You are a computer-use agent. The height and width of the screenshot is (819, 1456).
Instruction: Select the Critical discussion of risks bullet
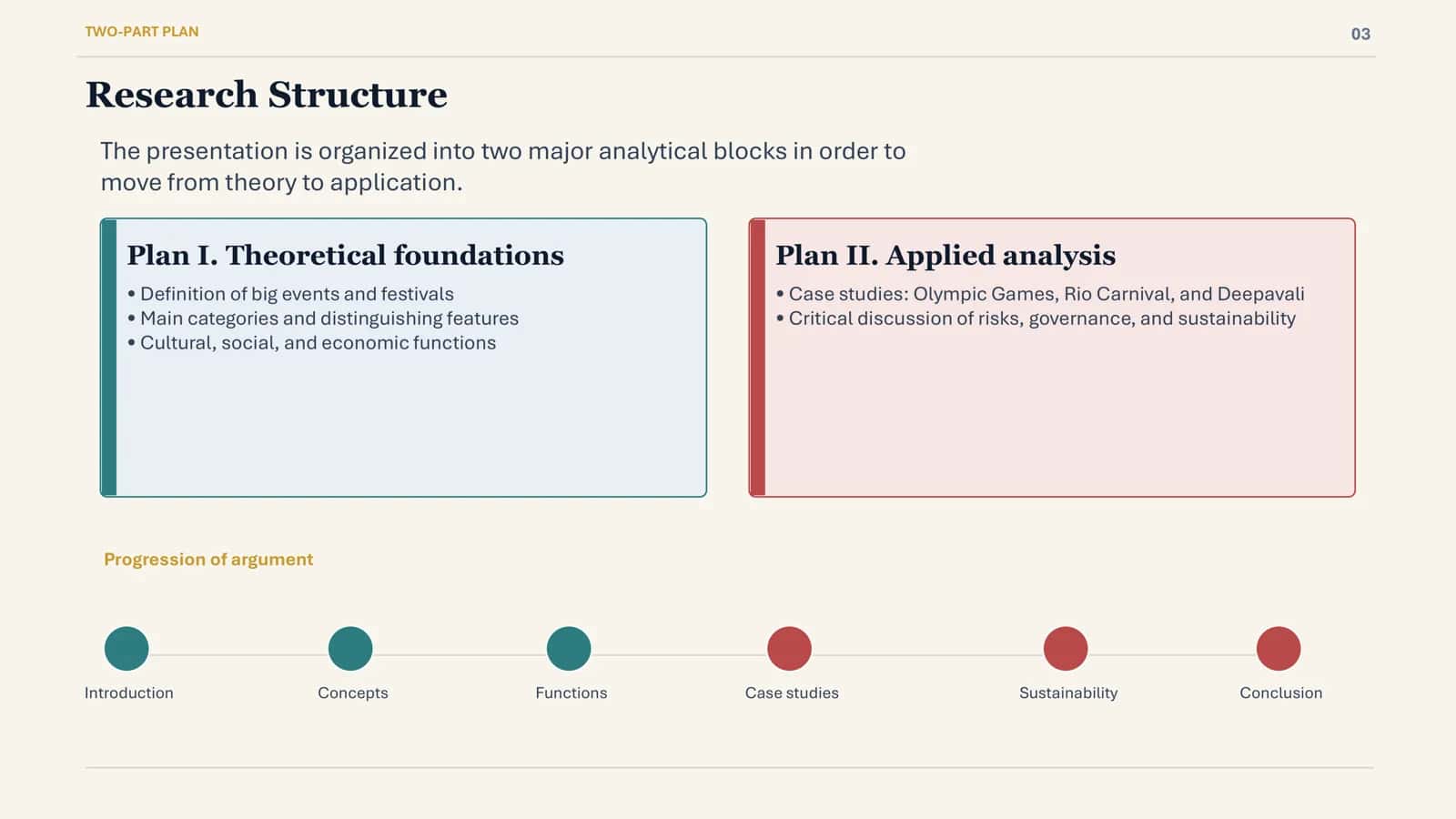(x=1036, y=318)
